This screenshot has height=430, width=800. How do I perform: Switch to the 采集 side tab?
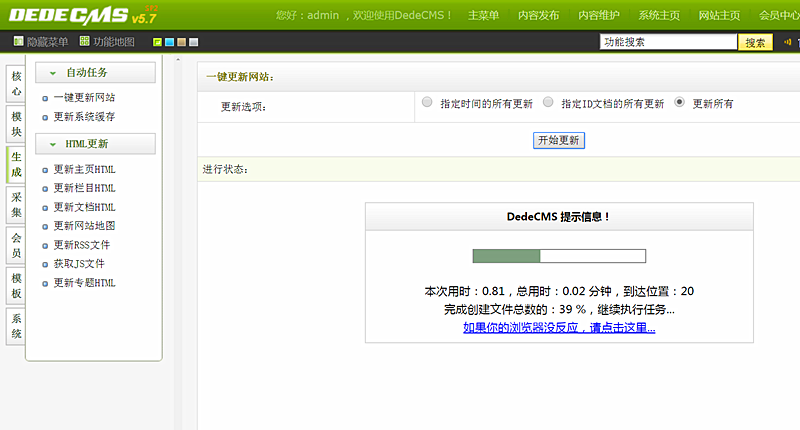click(16, 205)
